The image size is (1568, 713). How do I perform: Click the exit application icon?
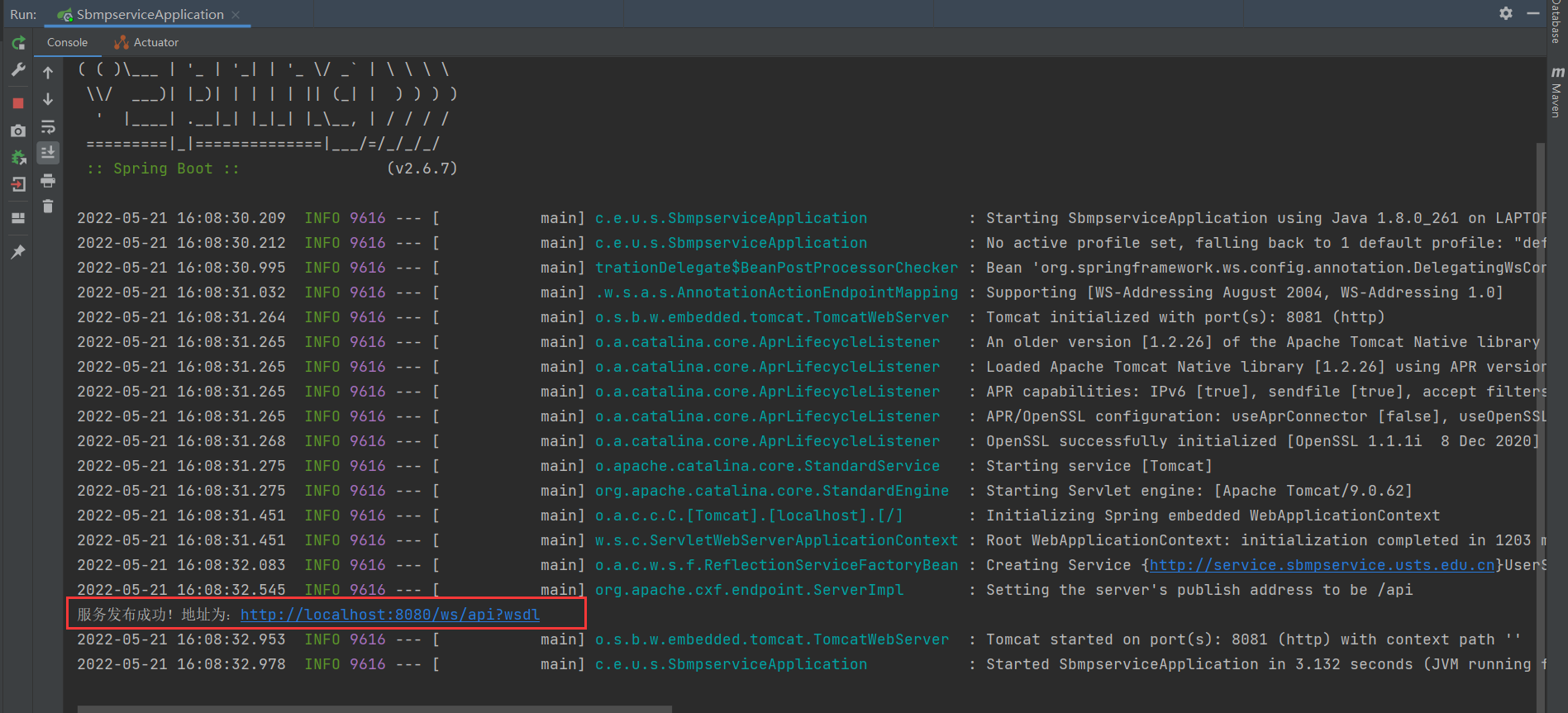pyautogui.click(x=18, y=184)
